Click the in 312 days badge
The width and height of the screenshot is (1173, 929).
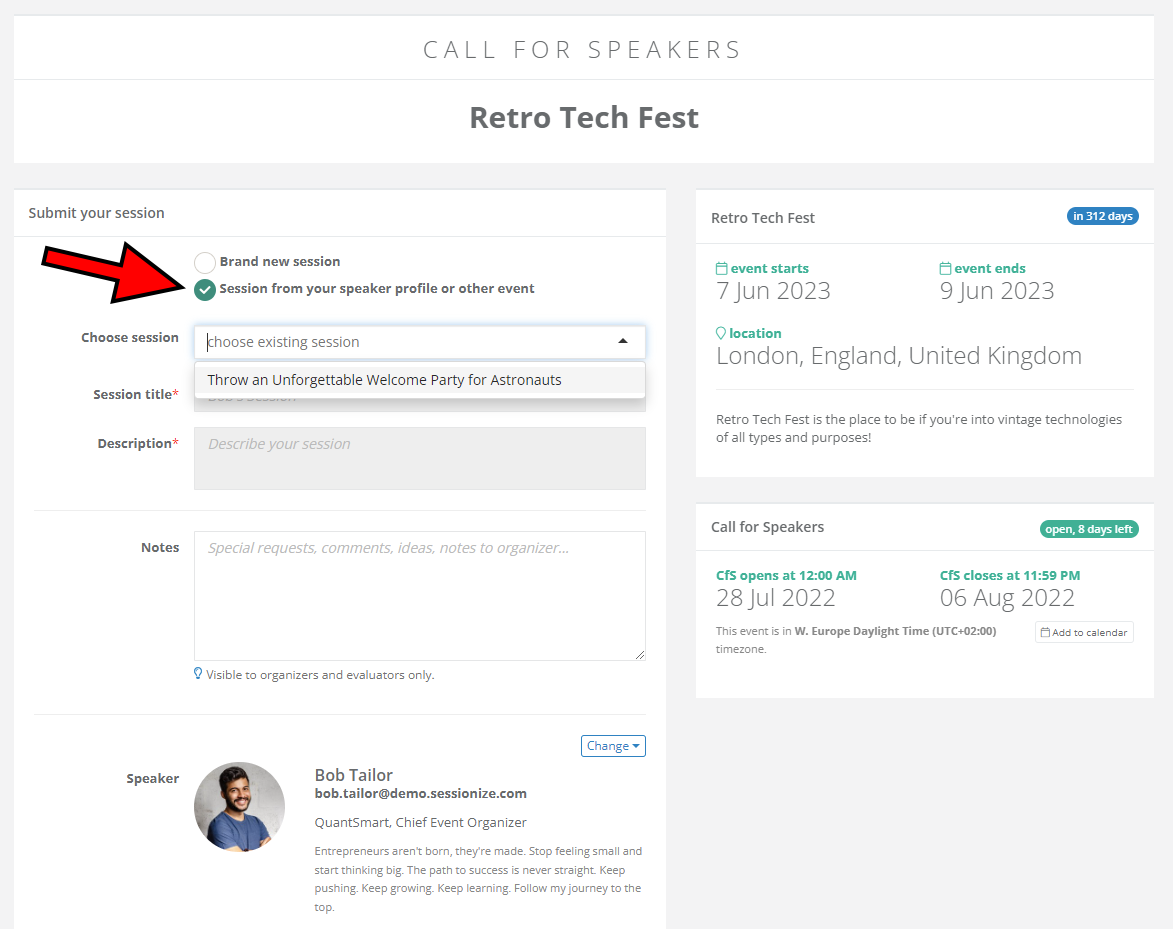(1102, 216)
